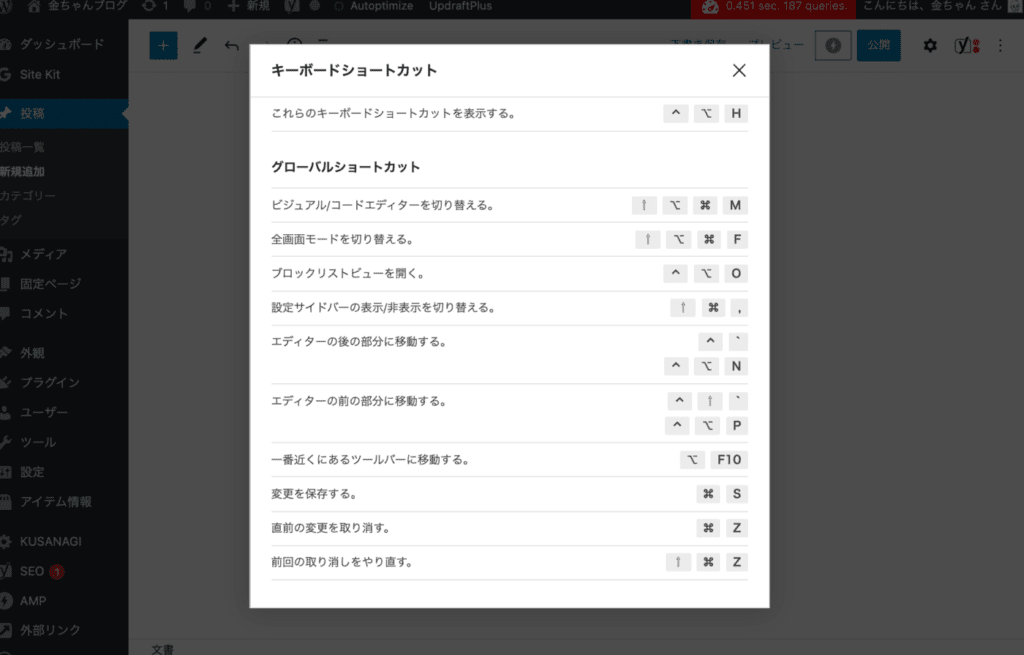Open SEO menu item
This screenshot has width=1024, height=655.
(x=31, y=571)
